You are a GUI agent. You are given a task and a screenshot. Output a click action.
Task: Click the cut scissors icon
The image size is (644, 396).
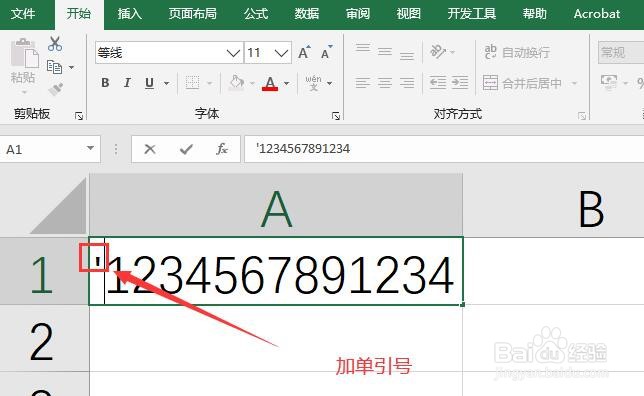pyautogui.click(x=55, y=44)
